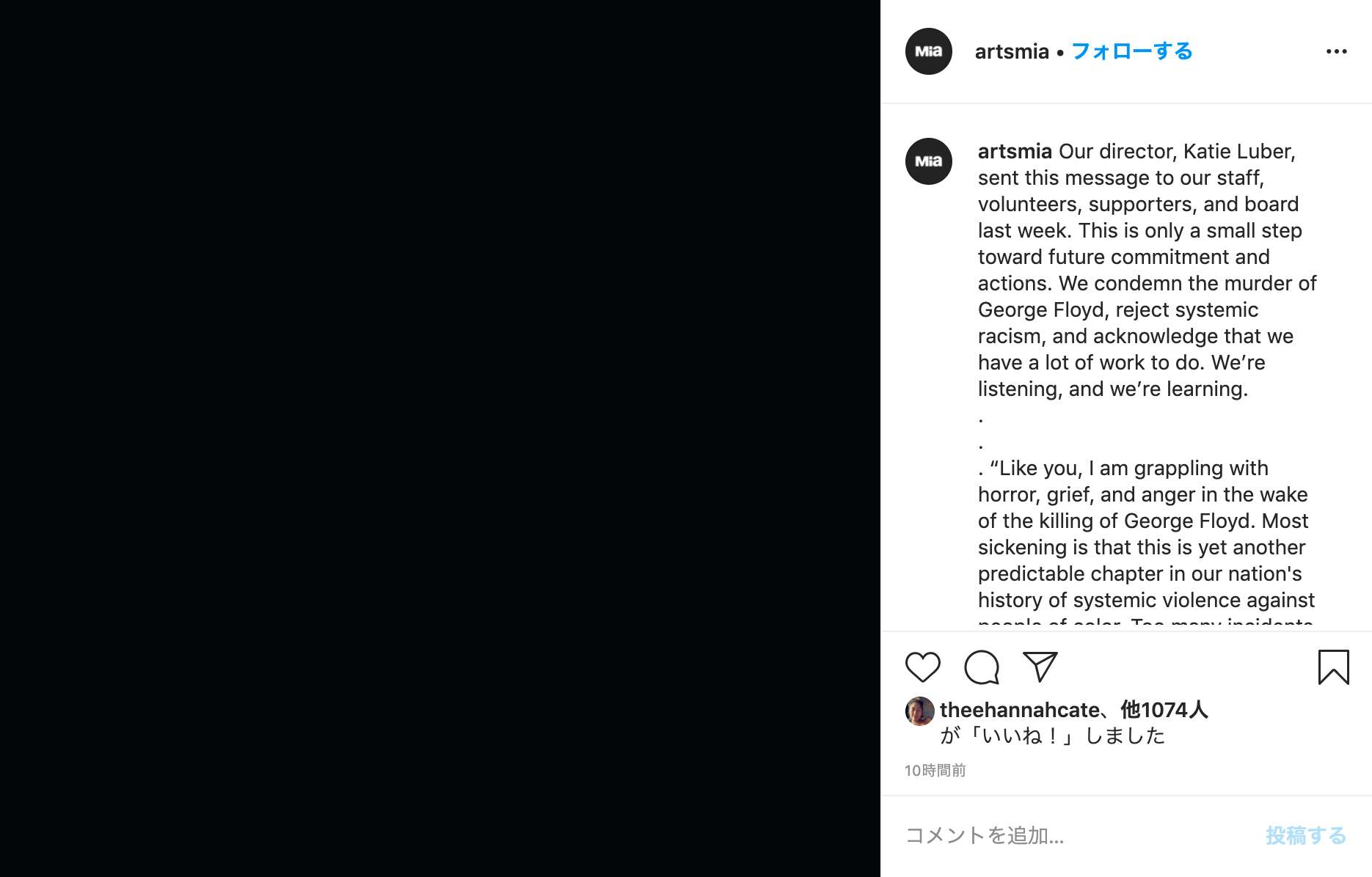Image resolution: width=1372 pixels, height=877 pixels.
Task: Follow artsmia via フォローする link
Action: (x=1131, y=51)
